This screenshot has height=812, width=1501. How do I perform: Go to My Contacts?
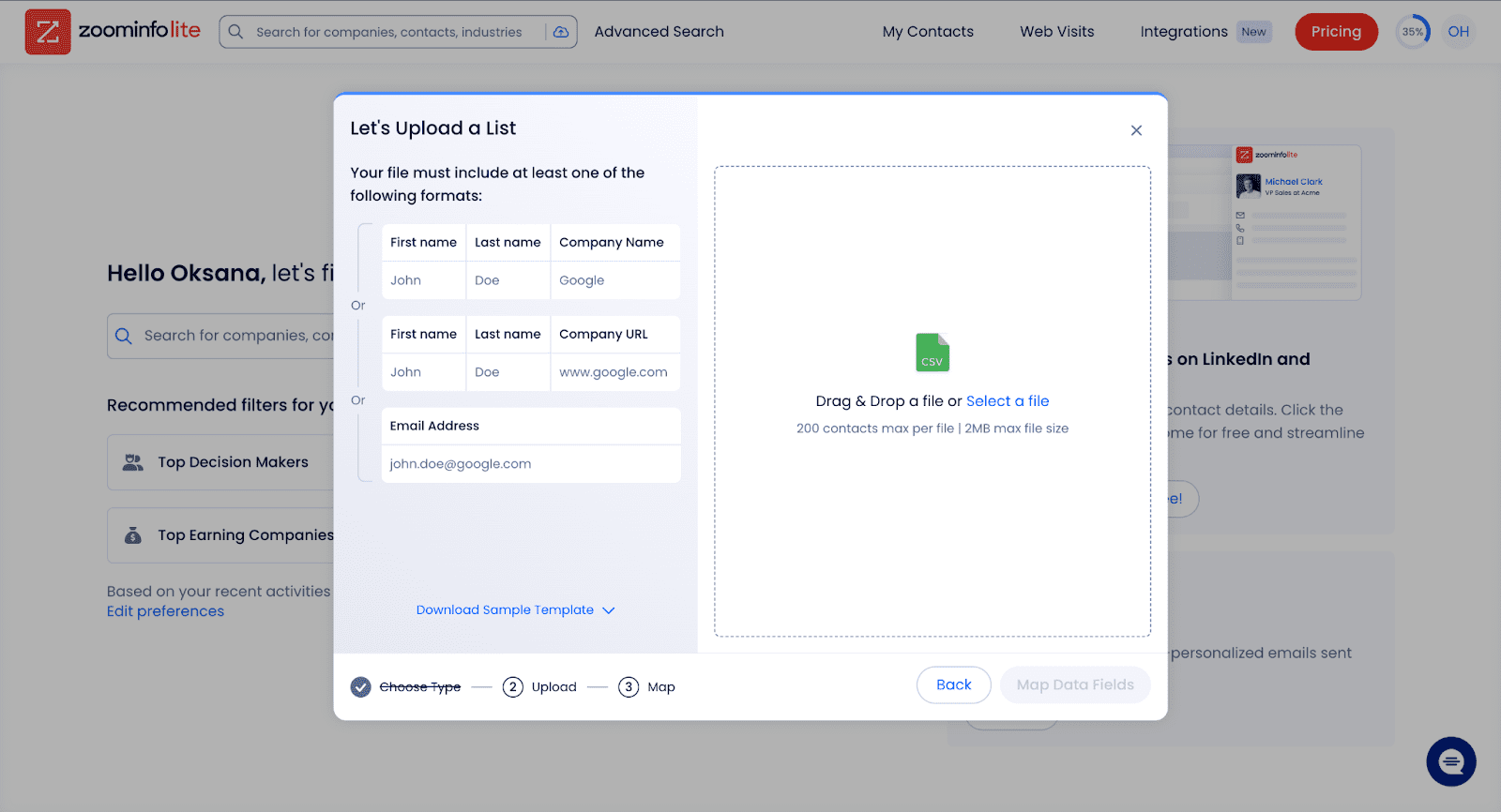point(928,32)
